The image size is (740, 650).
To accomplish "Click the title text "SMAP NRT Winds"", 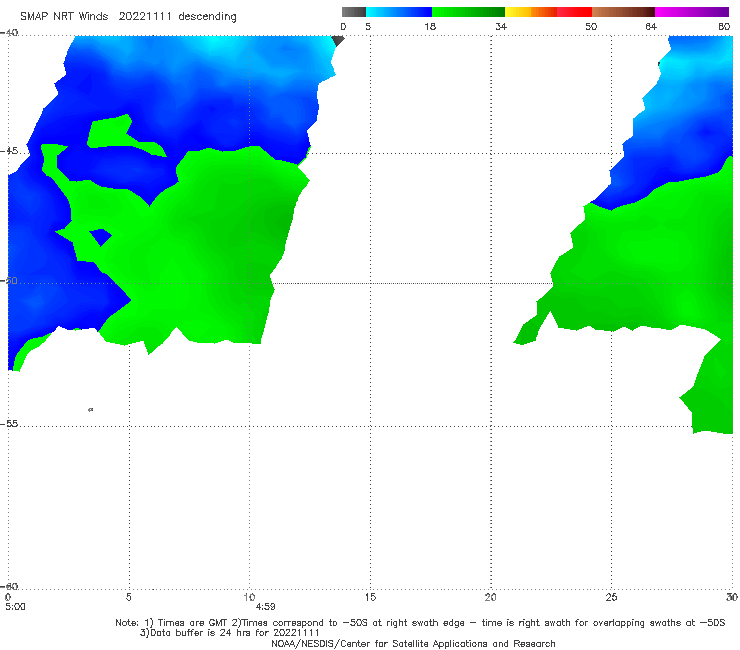I will coord(64,17).
